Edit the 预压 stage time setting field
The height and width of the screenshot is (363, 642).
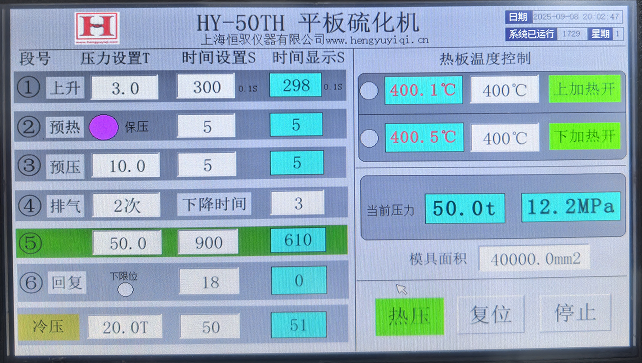pyautogui.click(x=207, y=164)
